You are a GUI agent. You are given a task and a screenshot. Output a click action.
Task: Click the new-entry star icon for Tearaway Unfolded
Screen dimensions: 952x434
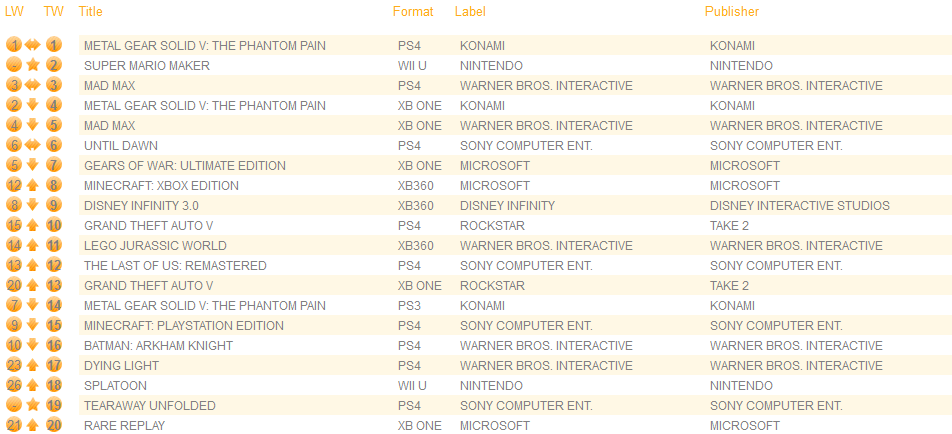(33, 406)
